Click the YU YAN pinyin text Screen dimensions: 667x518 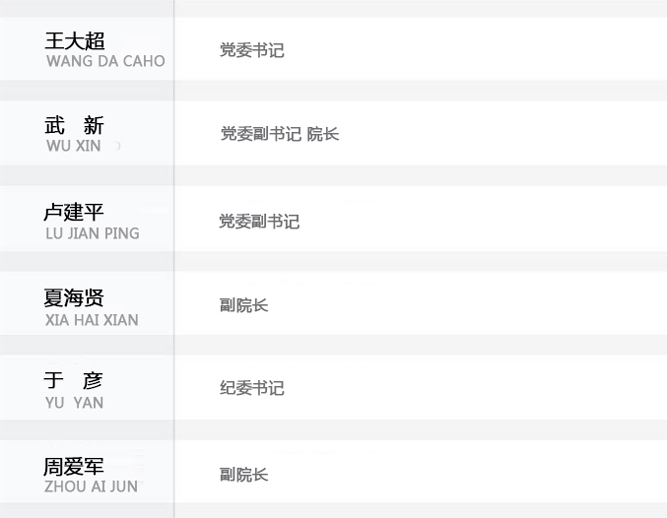click(74, 403)
